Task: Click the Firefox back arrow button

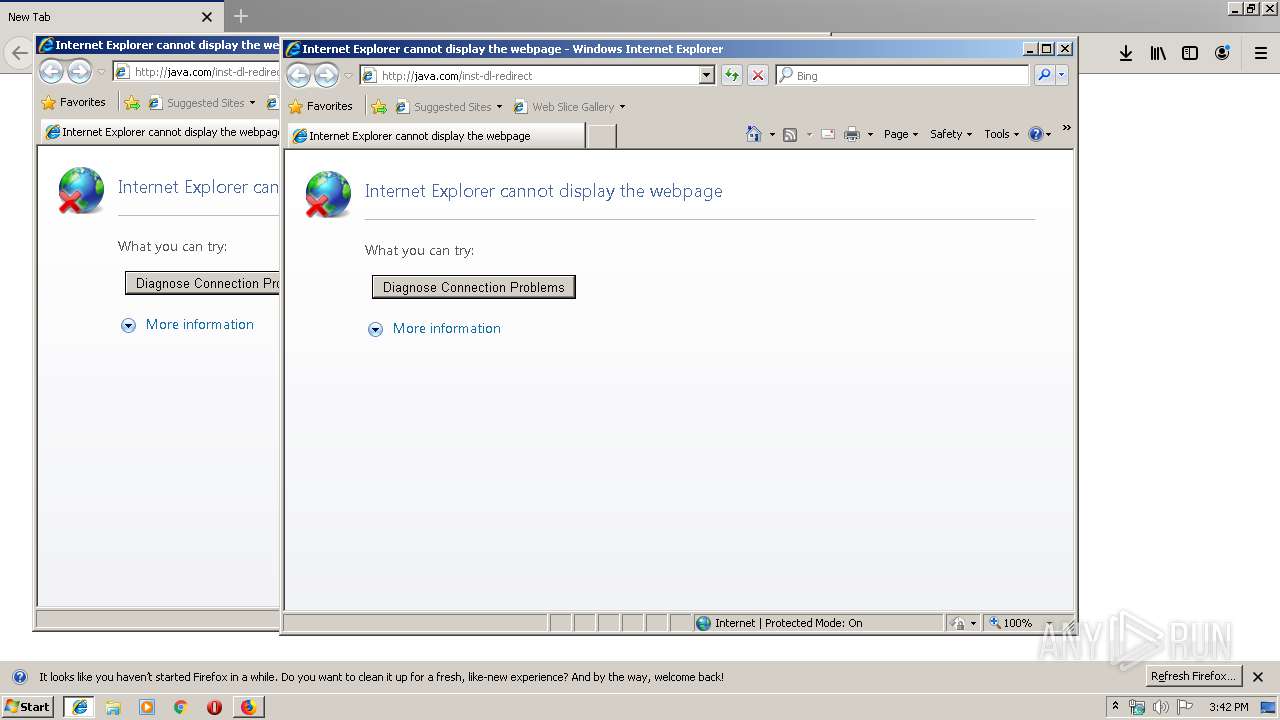Action: (19, 53)
